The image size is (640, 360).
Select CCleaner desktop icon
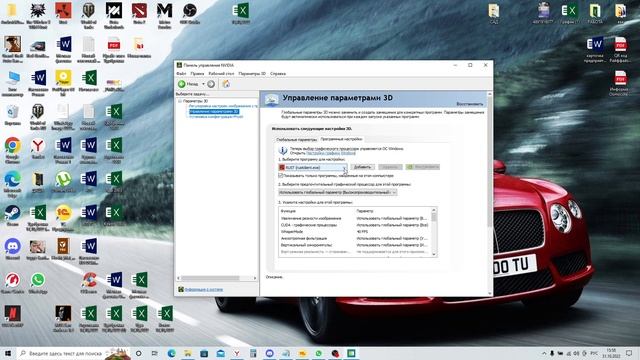[x=89, y=283]
